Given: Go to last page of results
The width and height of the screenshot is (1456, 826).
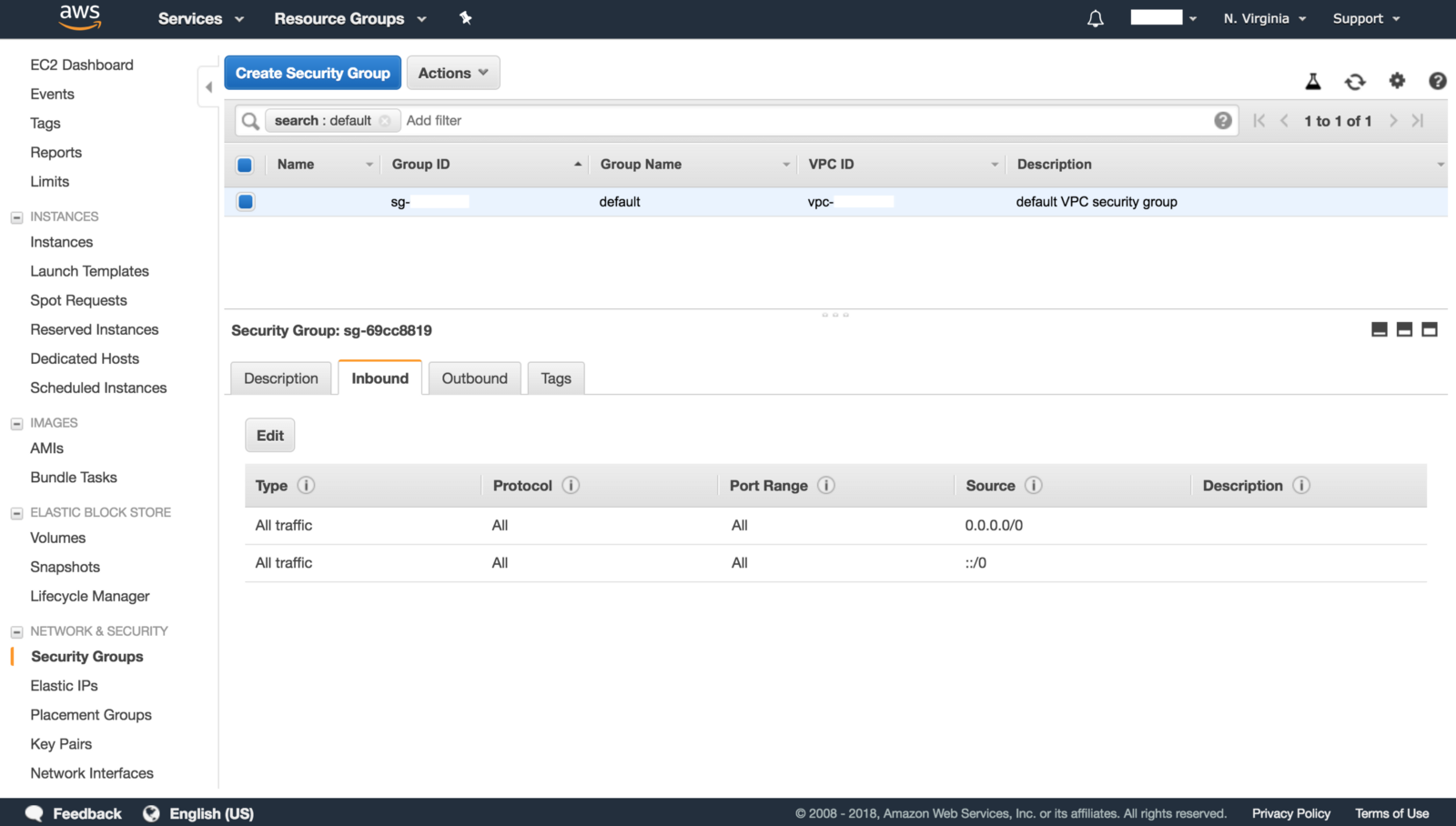Looking at the screenshot, I should coord(1418,120).
